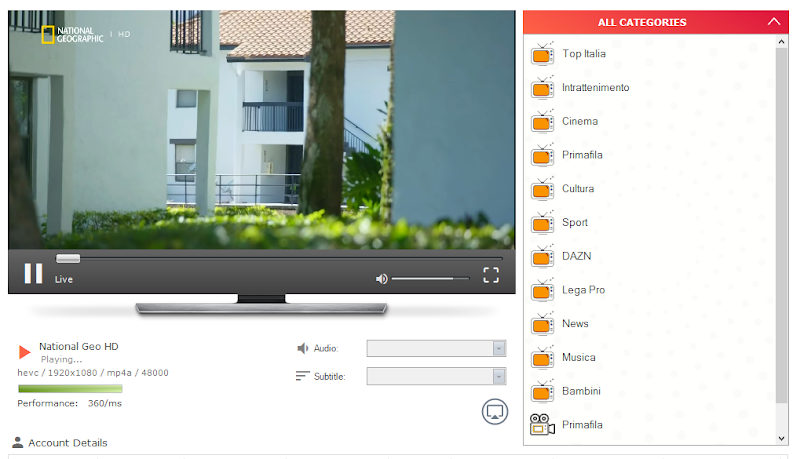Click the Account Details user icon
The width and height of the screenshot is (800, 459).
click(x=18, y=442)
